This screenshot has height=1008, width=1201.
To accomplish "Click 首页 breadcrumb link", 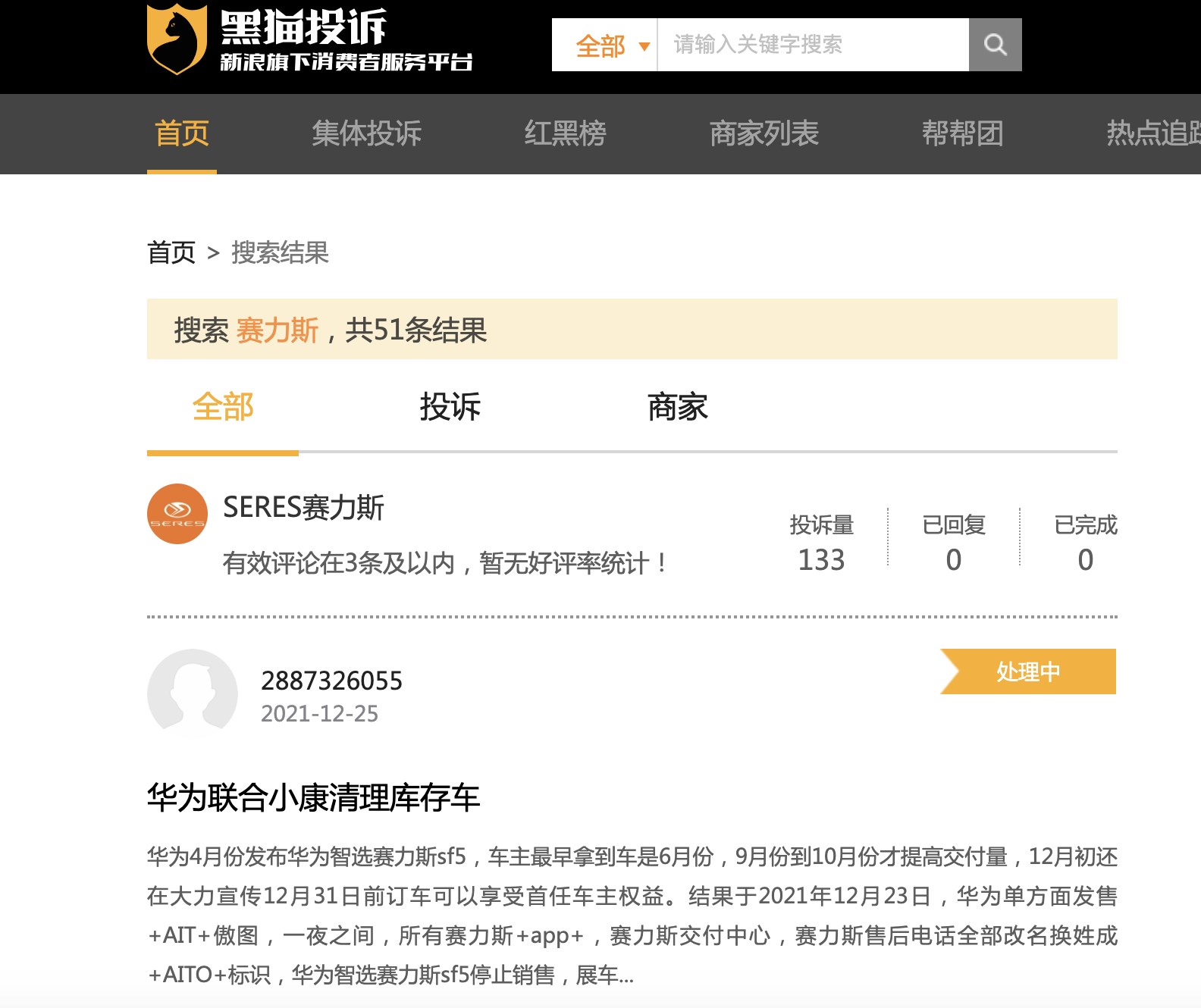I will pyautogui.click(x=171, y=252).
